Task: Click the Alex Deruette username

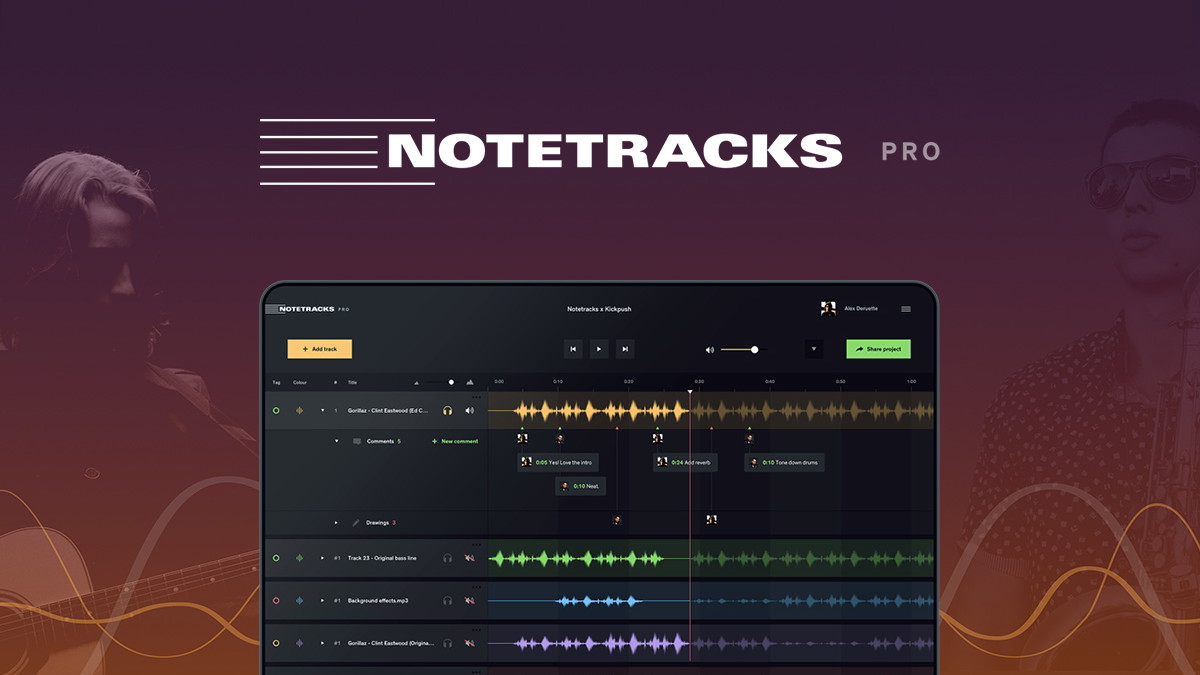Action: tap(861, 309)
